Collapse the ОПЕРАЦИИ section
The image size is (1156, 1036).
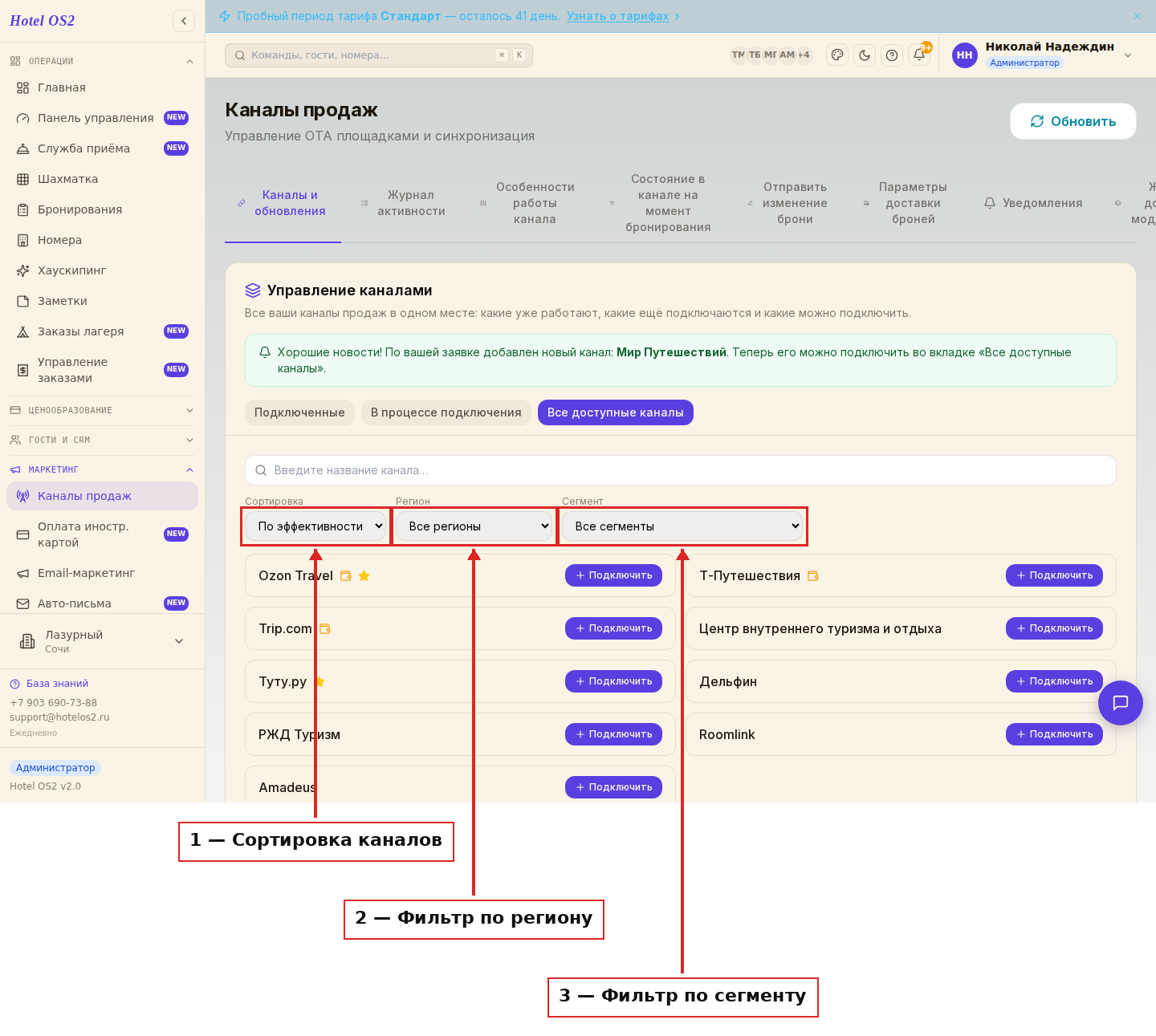102,61
